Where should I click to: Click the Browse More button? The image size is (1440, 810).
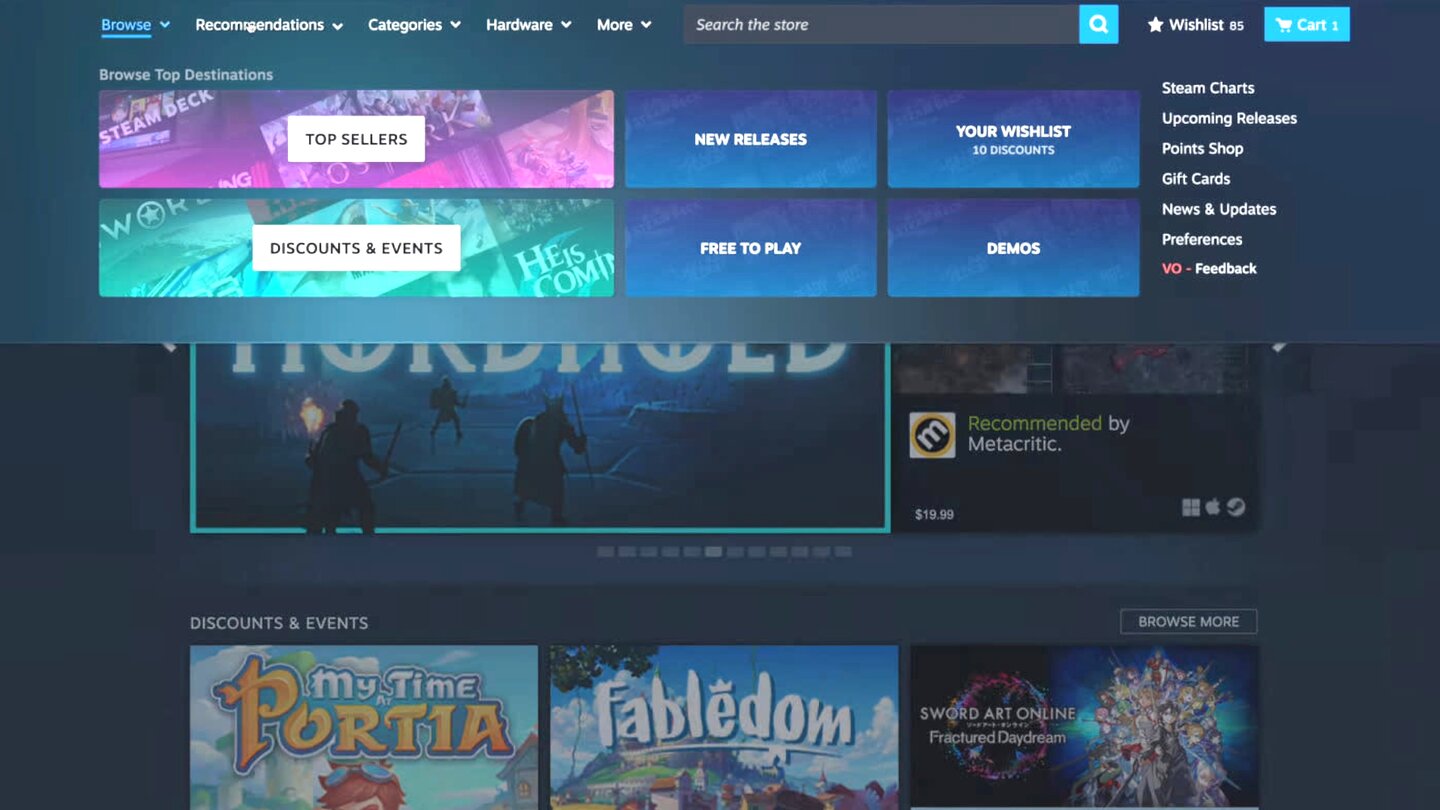[1188, 621]
